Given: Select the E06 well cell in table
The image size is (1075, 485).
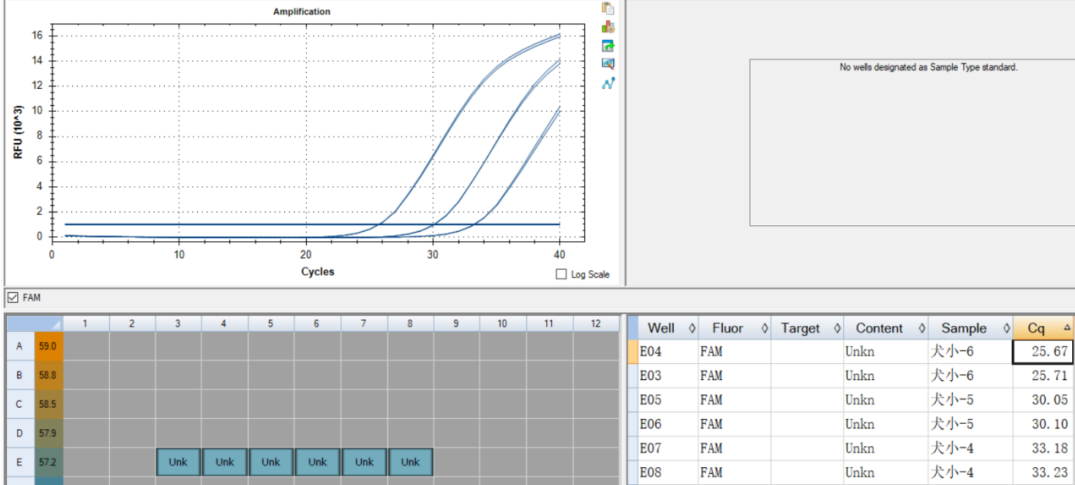Looking at the screenshot, I should (x=668, y=425).
